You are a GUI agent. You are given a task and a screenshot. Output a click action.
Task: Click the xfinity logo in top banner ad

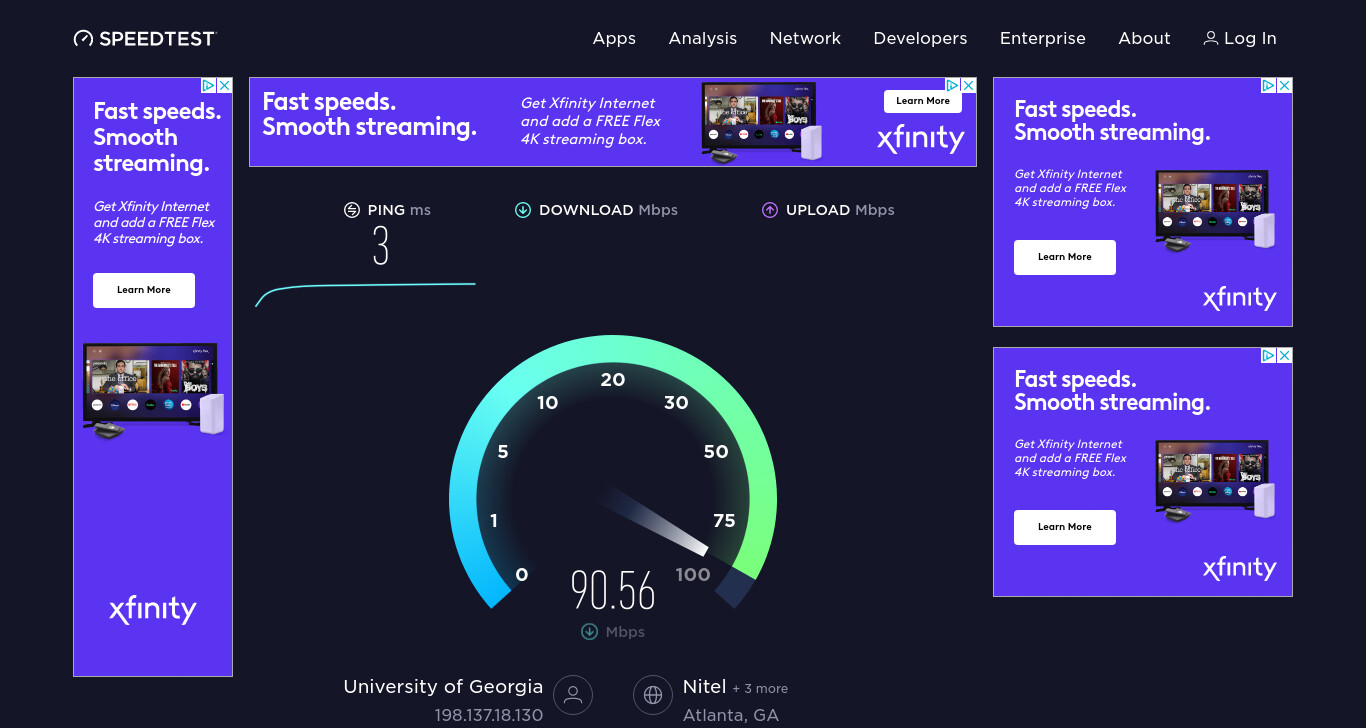(920, 139)
